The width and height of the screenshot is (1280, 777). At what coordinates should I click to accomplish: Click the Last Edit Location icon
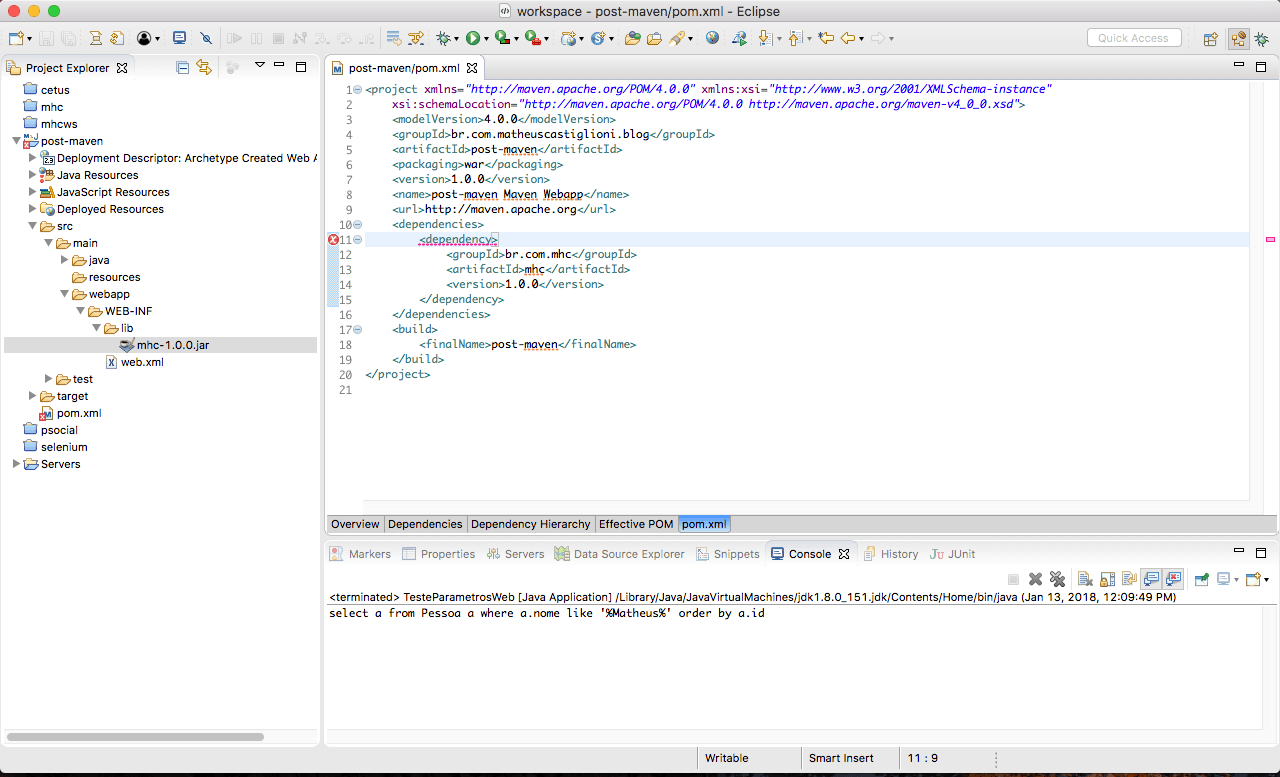coord(826,38)
